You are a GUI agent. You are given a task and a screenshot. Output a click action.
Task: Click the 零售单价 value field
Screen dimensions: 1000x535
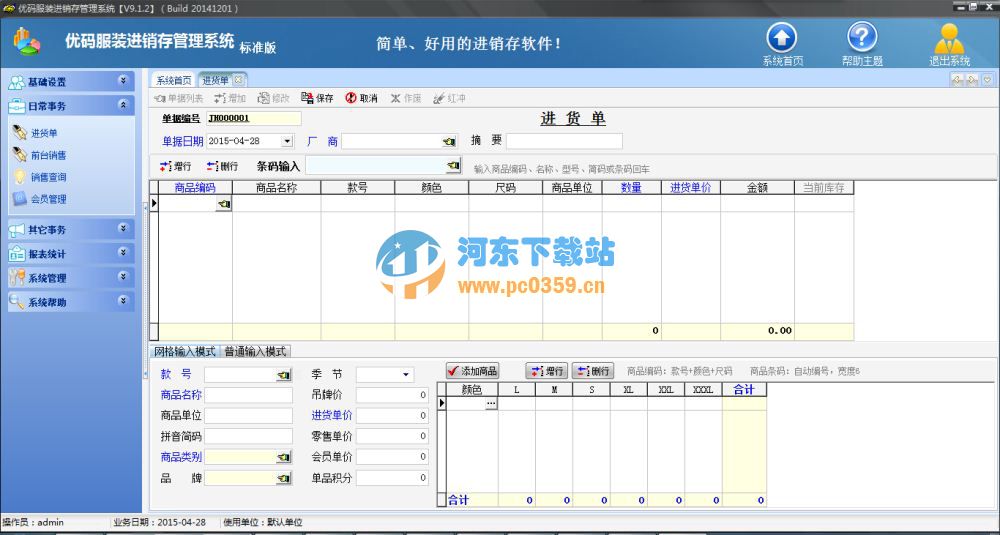392,437
